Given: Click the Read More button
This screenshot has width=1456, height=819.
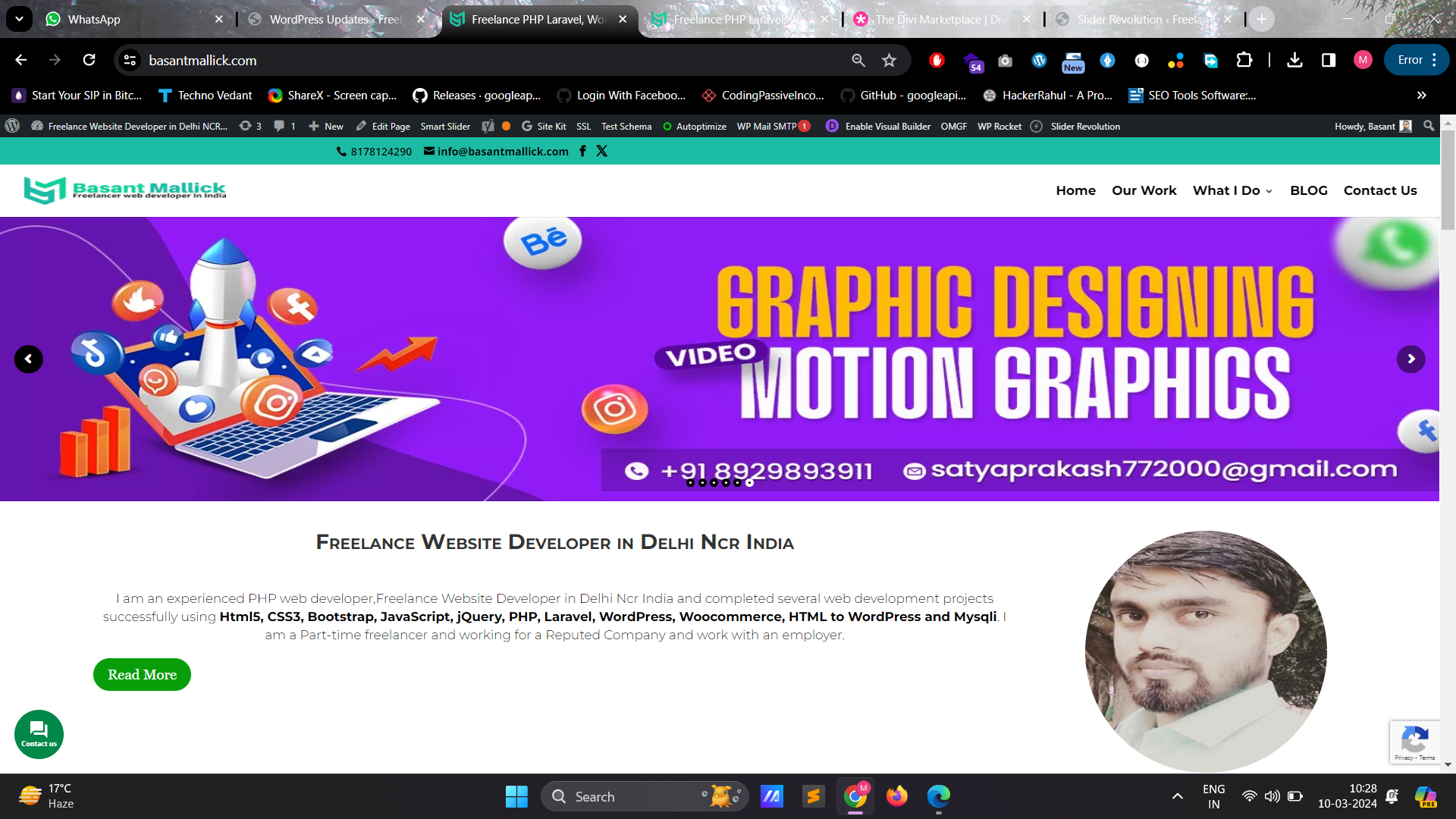Looking at the screenshot, I should tap(142, 674).
